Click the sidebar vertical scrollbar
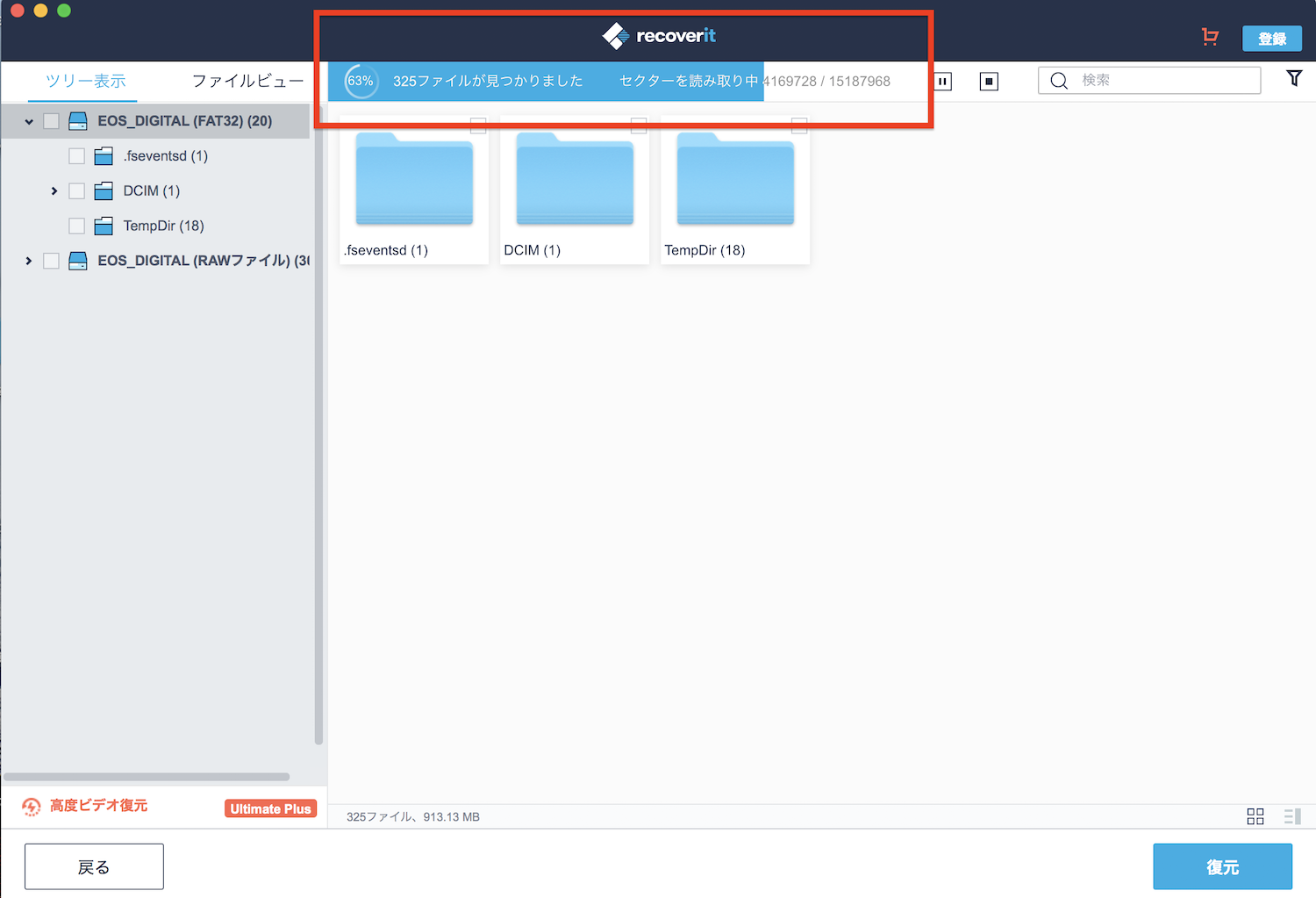The image size is (1316, 898). tap(318, 424)
